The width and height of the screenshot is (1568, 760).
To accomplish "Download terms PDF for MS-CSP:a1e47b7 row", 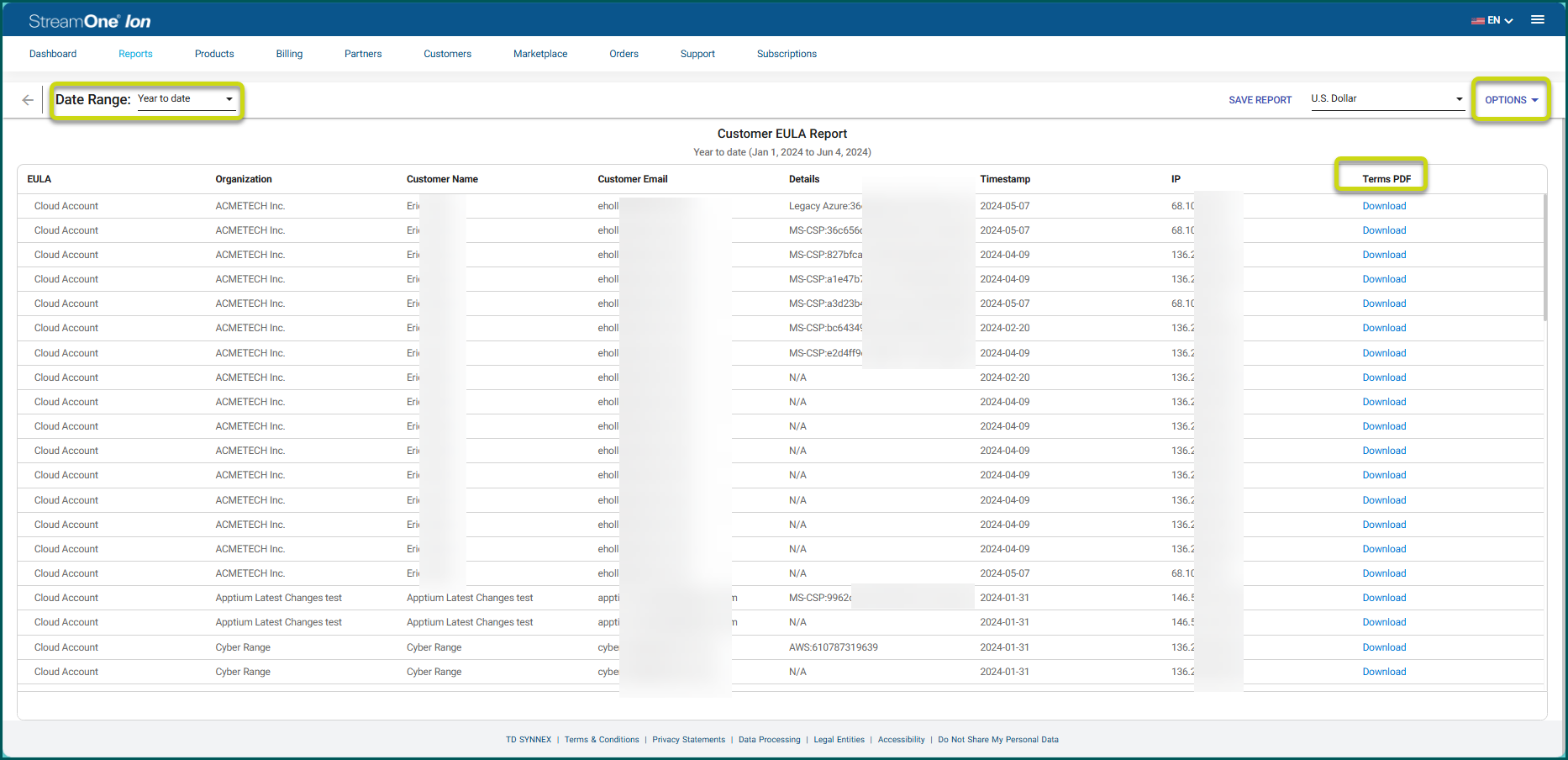I will coord(1384,279).
